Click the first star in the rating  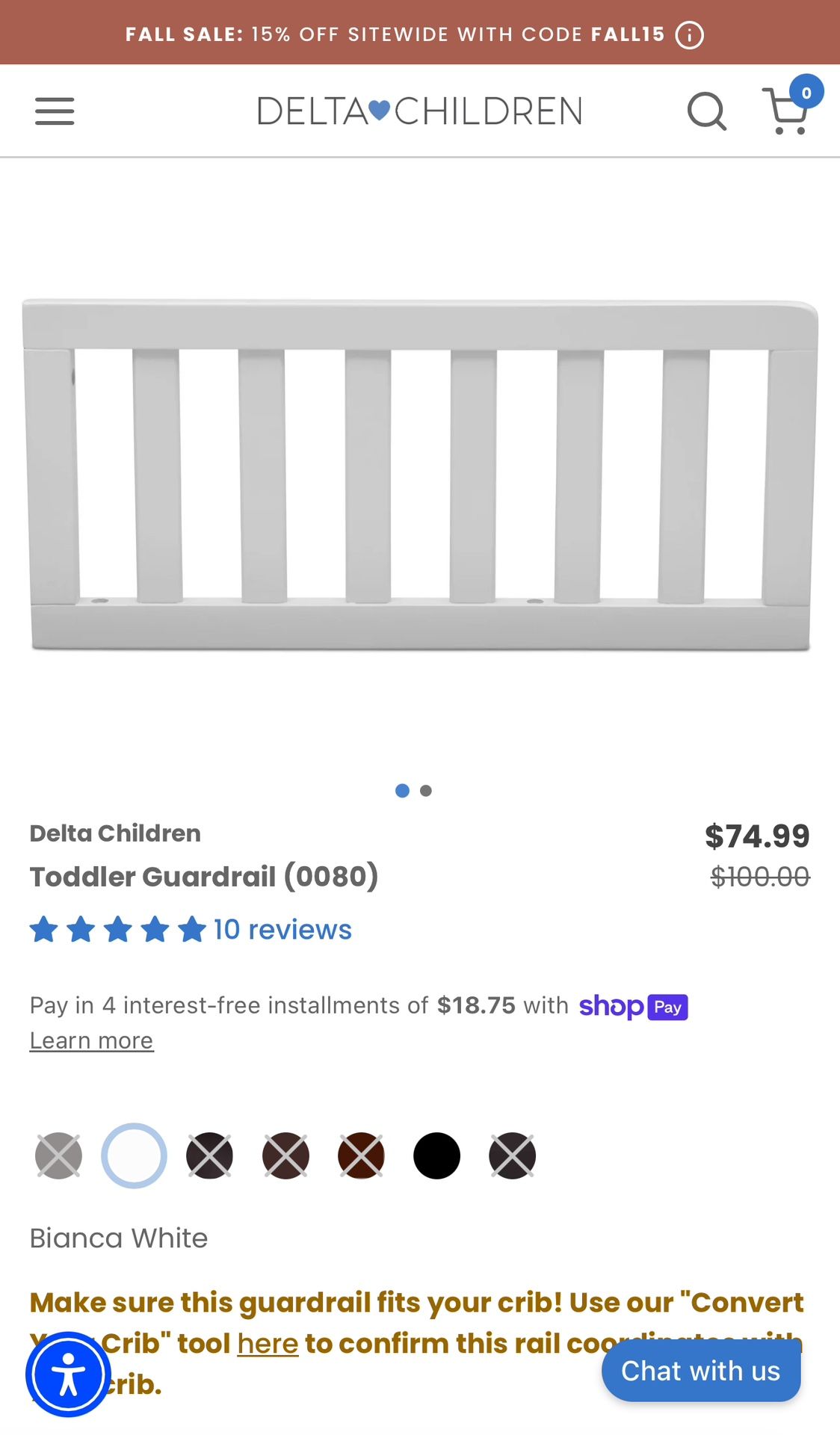pyautogui.click(x=43, y=928)
